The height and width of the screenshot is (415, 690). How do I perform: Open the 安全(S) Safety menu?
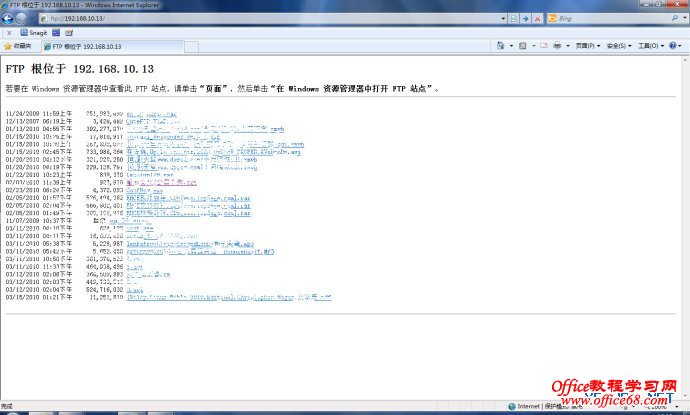point(619,46)
